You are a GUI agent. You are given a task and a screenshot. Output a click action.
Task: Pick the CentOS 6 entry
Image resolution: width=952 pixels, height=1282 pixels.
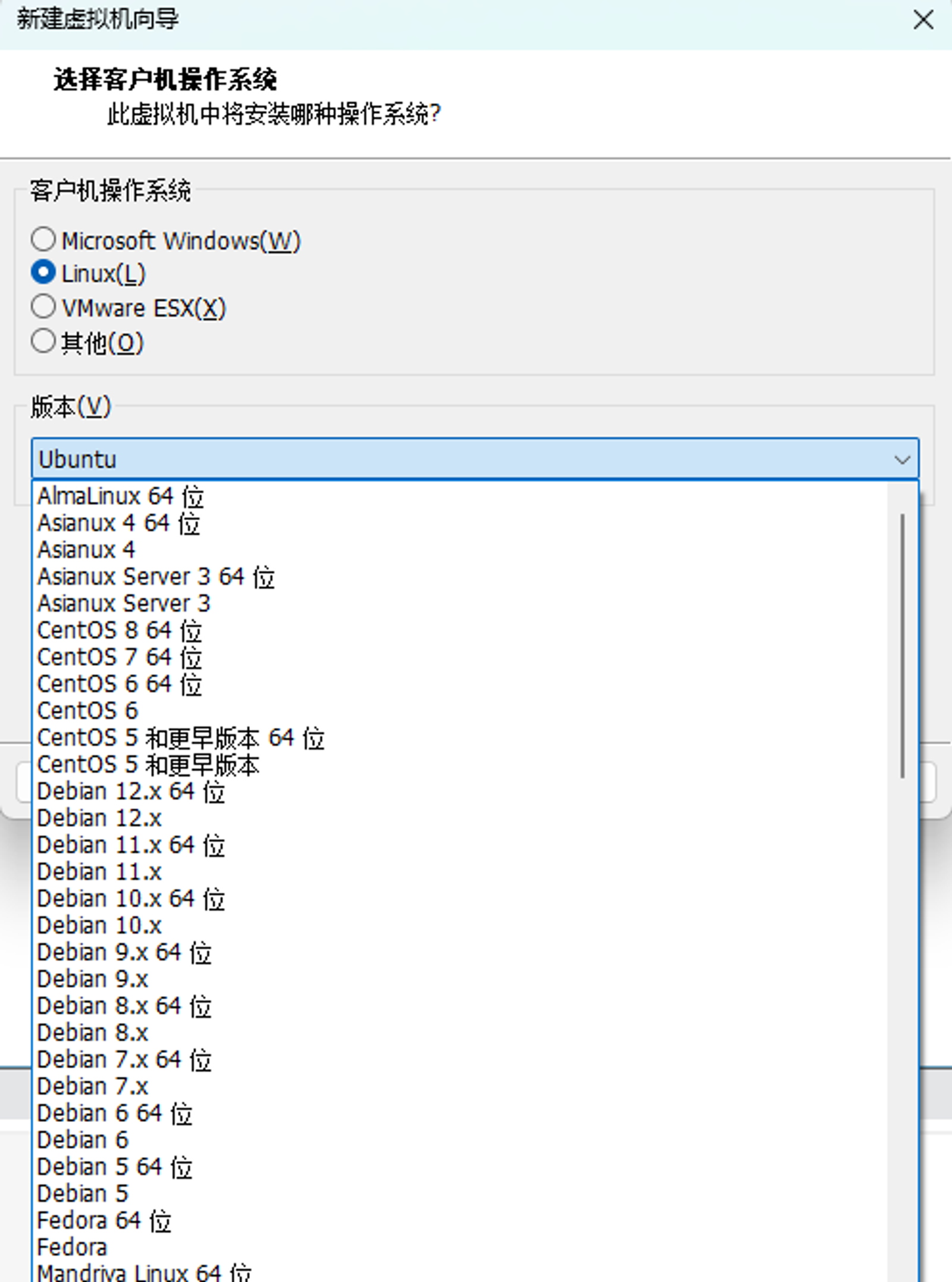click(459, 711)
